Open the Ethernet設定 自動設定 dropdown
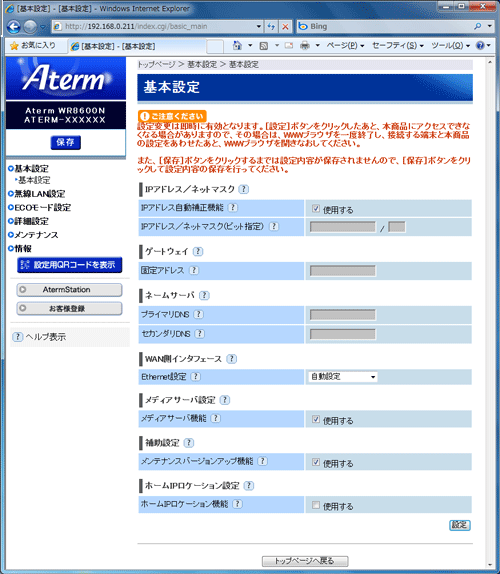 pyautogui.click(x=343, y=377)
